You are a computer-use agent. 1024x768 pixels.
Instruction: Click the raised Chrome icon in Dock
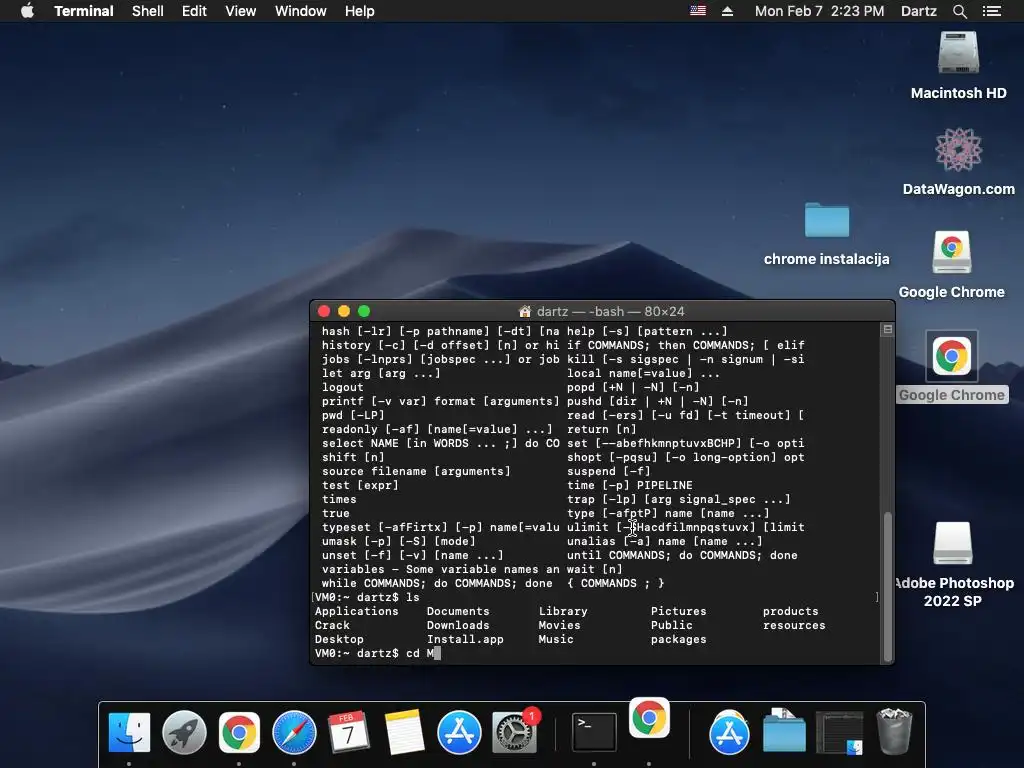(x=649, y=718)
